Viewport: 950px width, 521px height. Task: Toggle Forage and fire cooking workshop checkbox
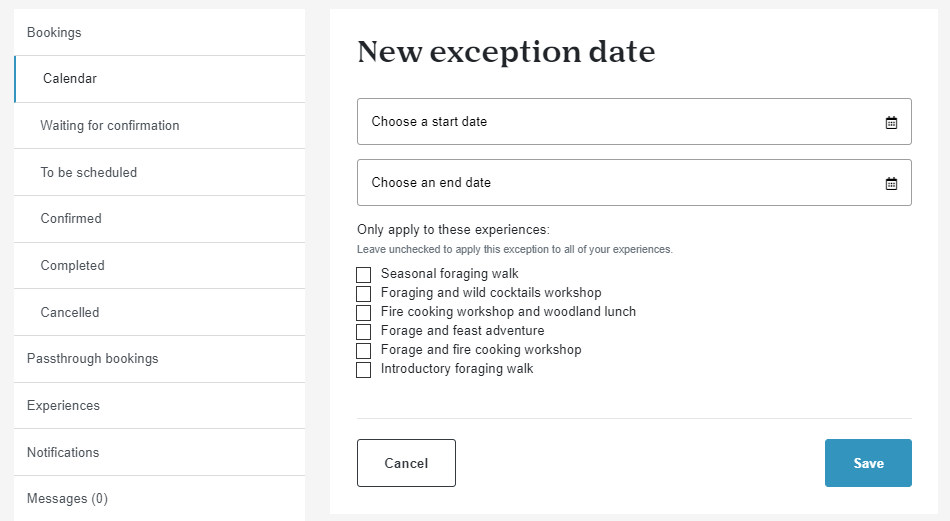point(364,351)
